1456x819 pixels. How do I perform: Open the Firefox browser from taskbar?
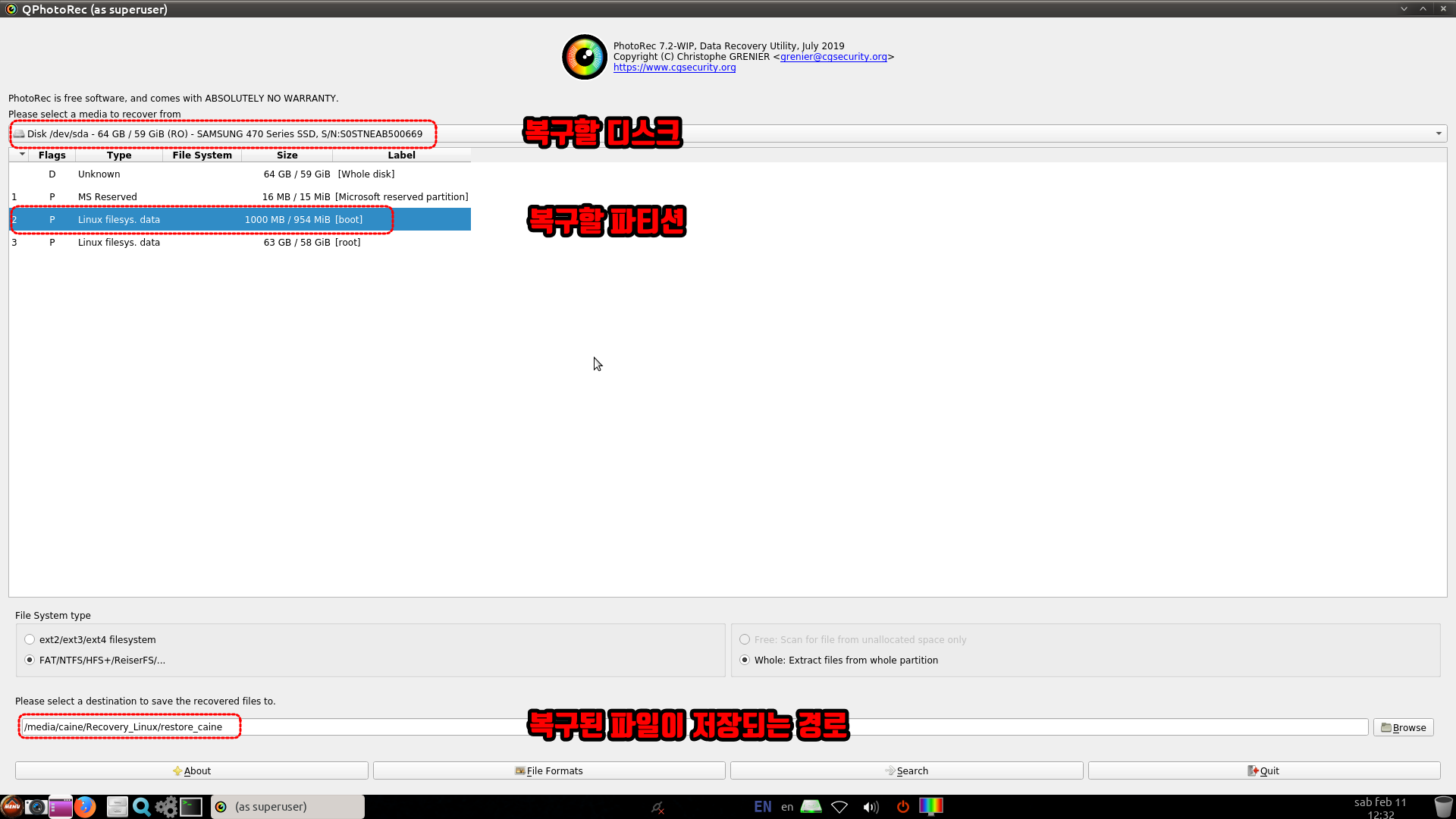tap(85, 807)
